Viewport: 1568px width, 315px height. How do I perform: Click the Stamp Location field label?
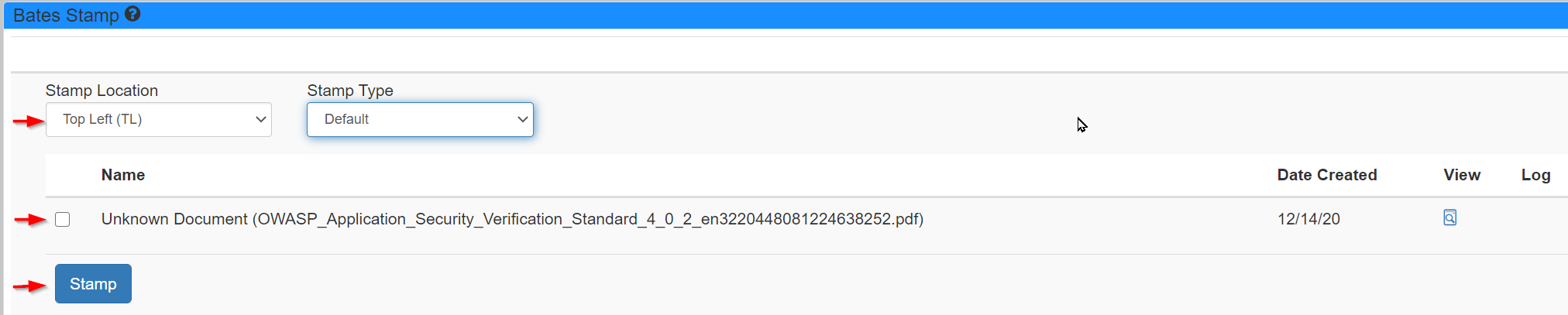pyautogui.click(x=101, y=91)
